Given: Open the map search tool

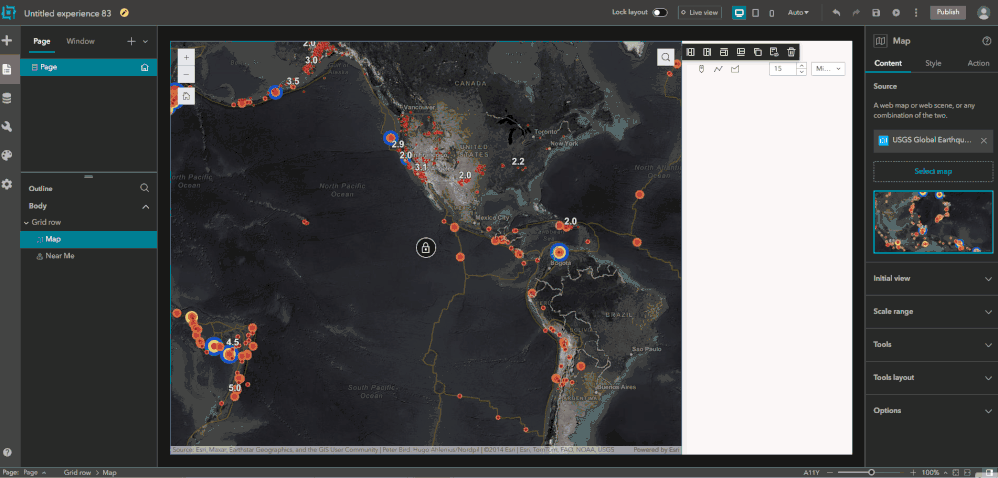Looking at the screenshot, I should click(665, 57).
